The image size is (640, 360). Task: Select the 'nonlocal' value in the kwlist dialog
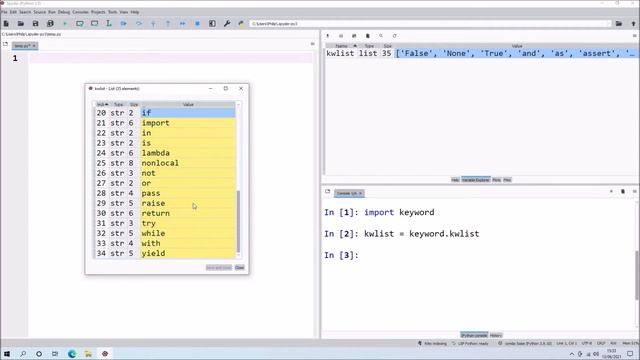(188, 163)
